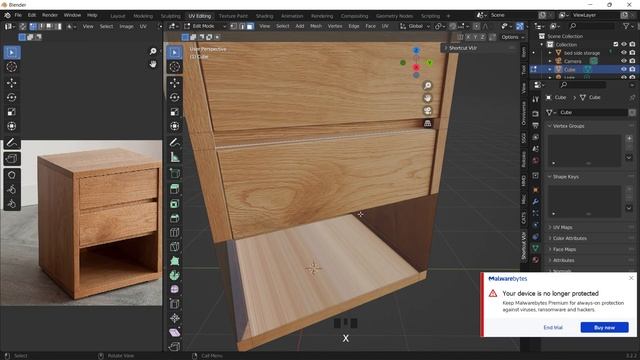640x360 pixels.
Task: Choose the Scale tool in UV editor
Action: click(x=11, y=112)
